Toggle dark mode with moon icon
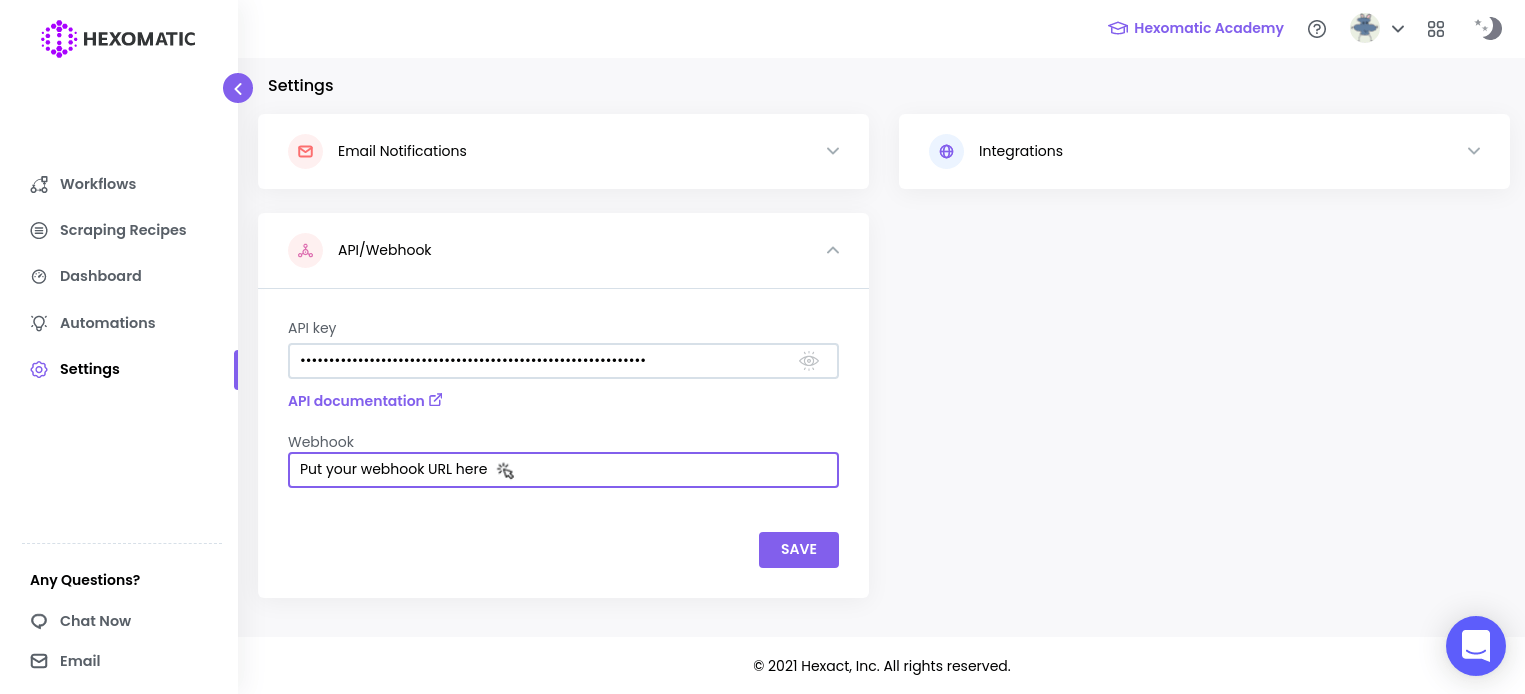 click(x=1489, y=28)
